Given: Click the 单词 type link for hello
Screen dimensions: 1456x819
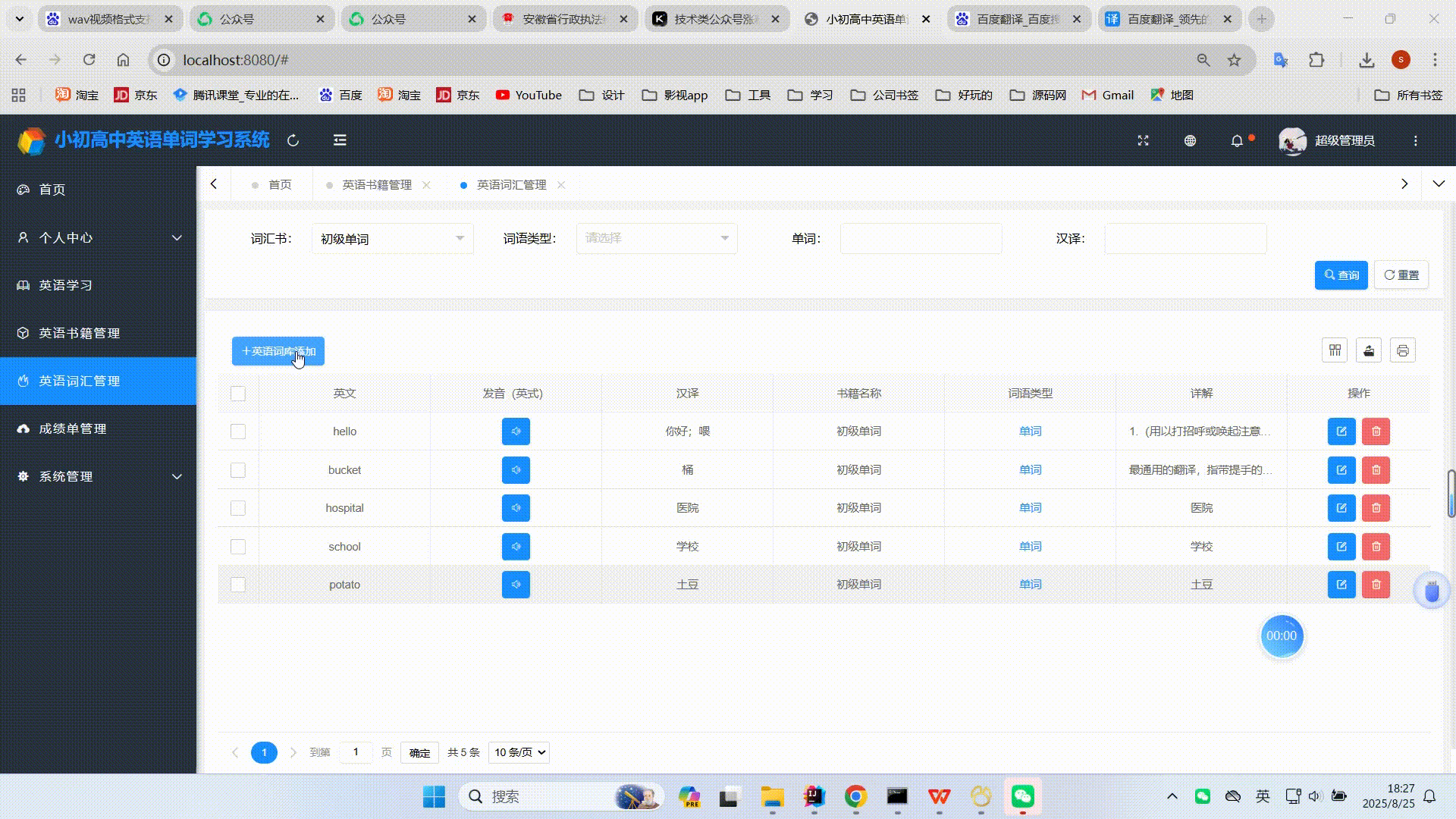Looking at the screenshot, I should [x=1030, y=431].
